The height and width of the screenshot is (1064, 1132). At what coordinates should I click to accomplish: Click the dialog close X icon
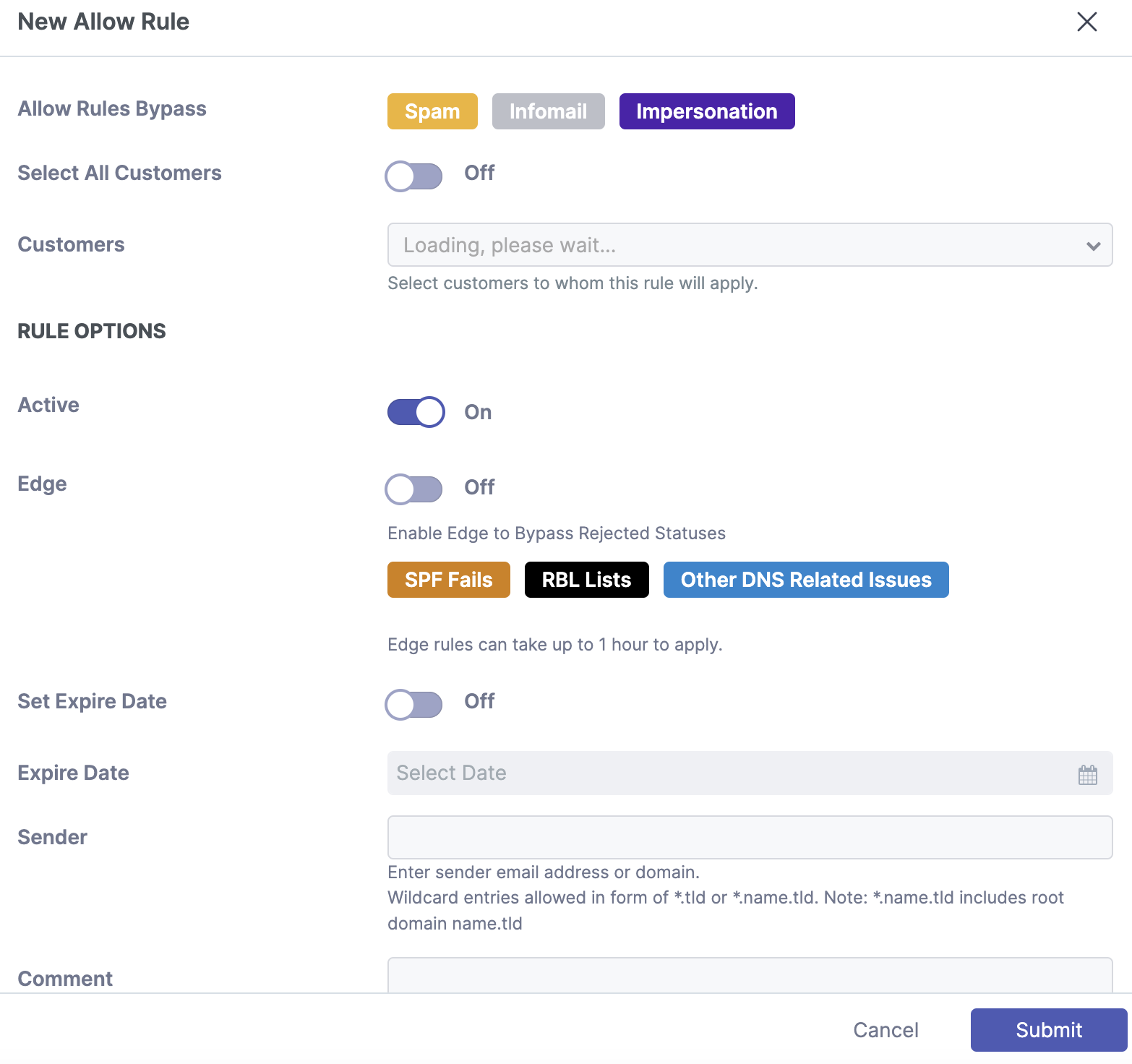point(1086,22)
